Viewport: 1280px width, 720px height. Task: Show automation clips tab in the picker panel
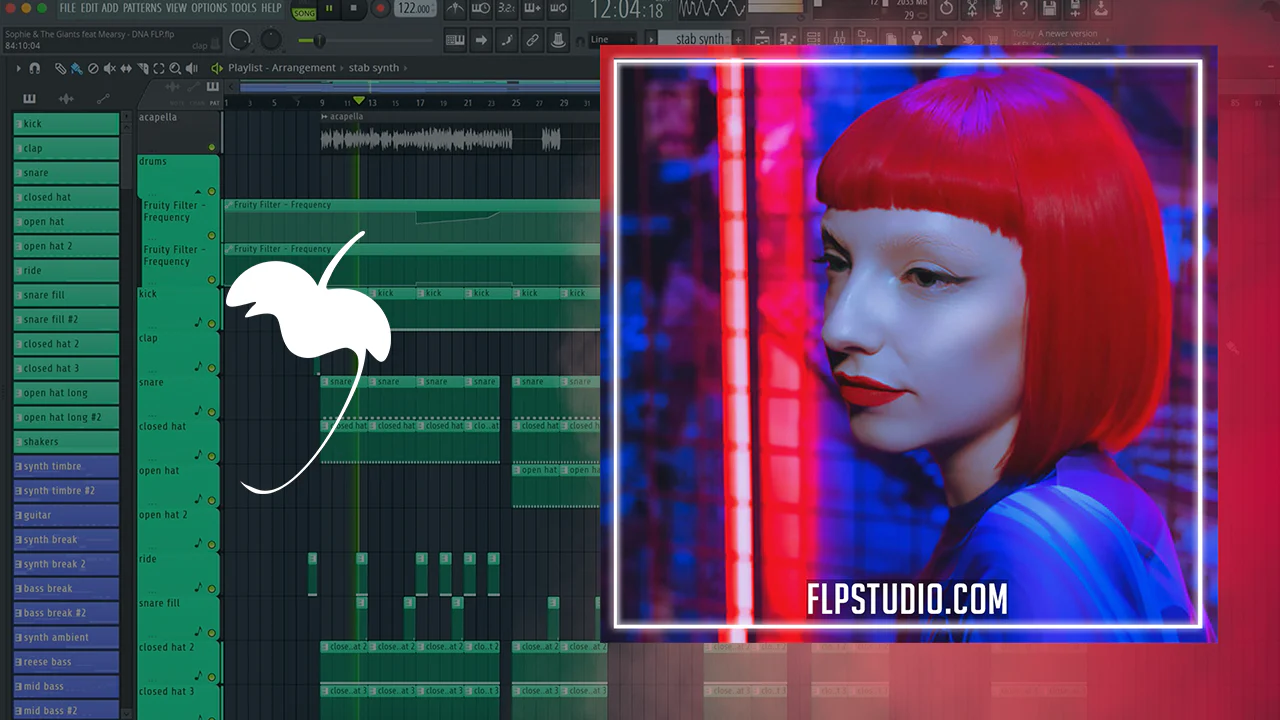coord(103,98)
